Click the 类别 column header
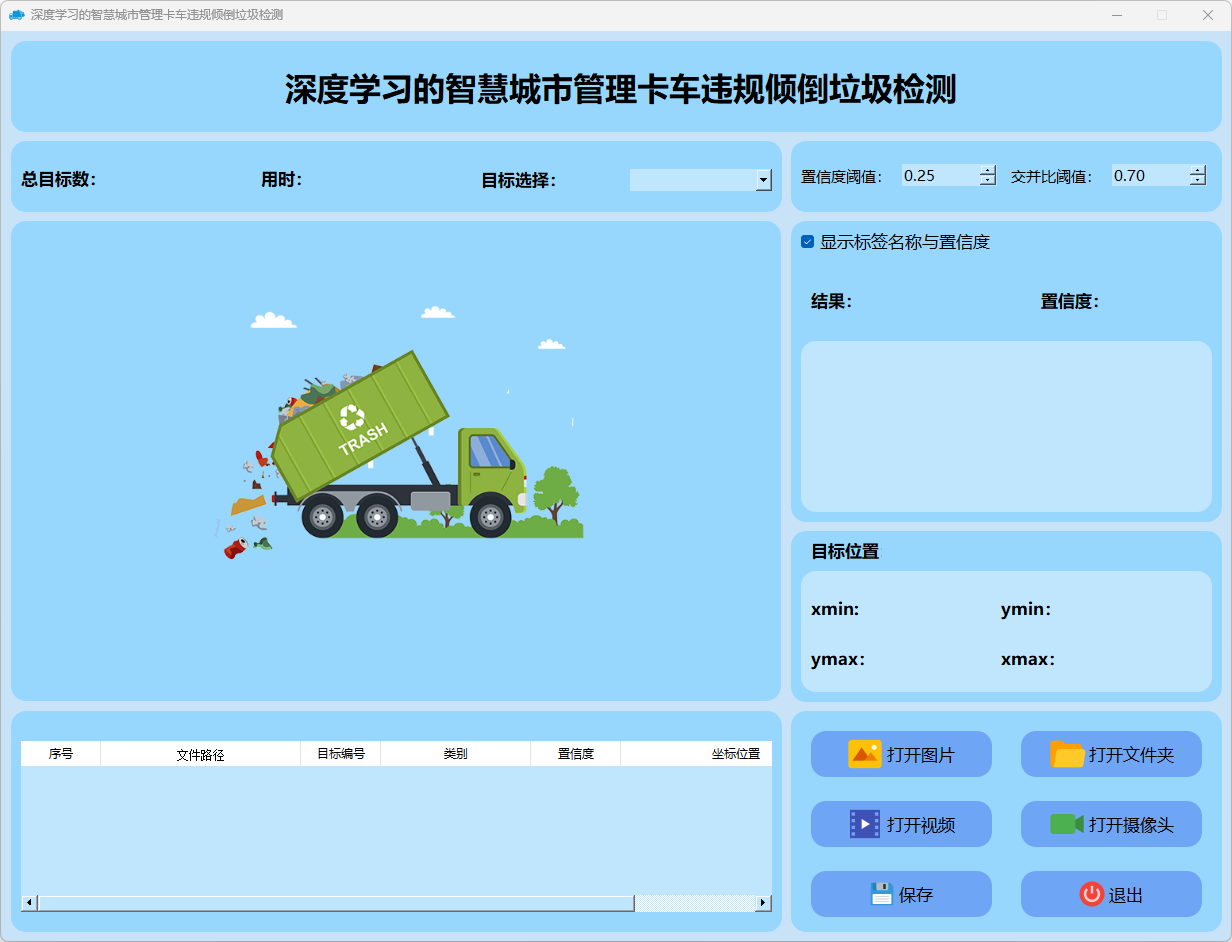This screenshot has width=1232, height=942. (455, 754)
